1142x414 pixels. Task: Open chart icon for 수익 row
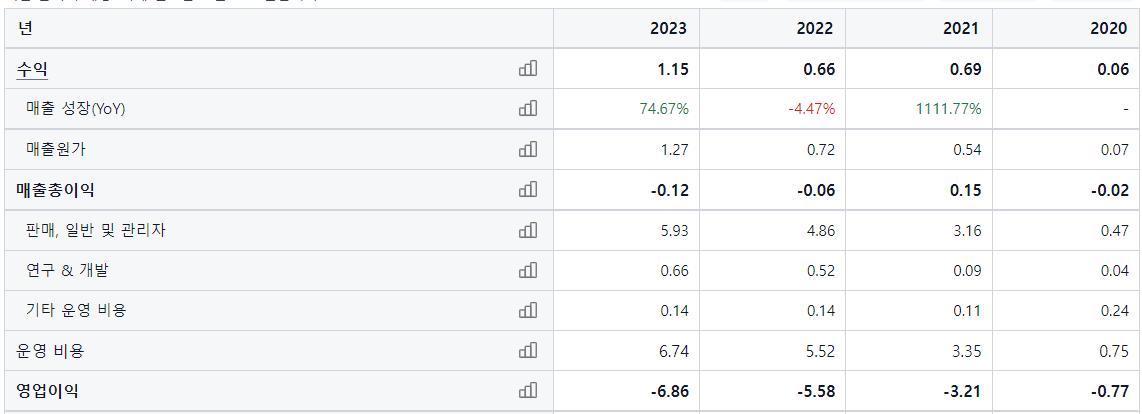click(528, 69)
